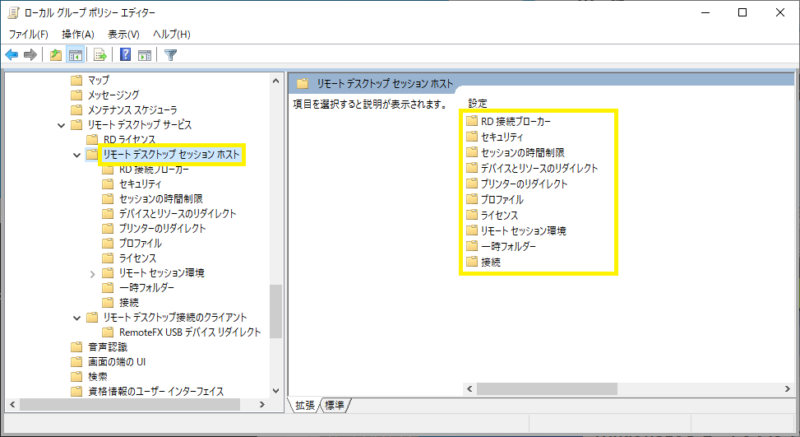Click the window title bar app icon
Viewport: 800px width, 437px height.
[x=14, y=12]
